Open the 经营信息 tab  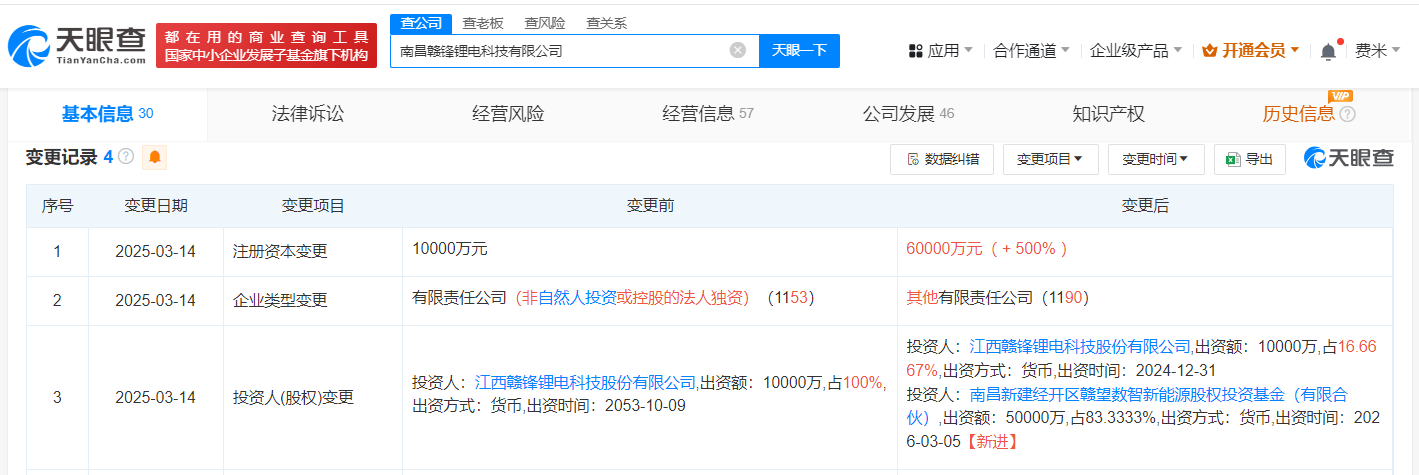(708, 114)
